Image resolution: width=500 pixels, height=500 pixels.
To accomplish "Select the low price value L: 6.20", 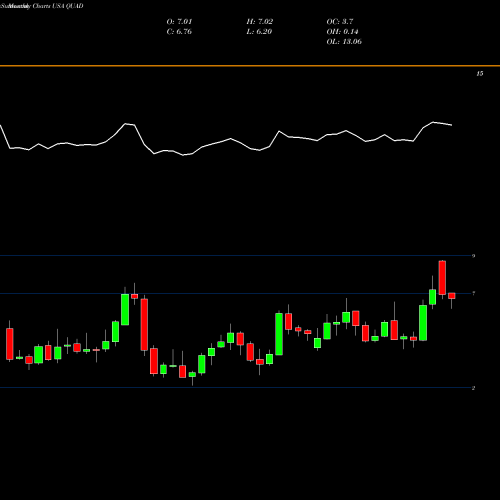I will tap(259, 32).
